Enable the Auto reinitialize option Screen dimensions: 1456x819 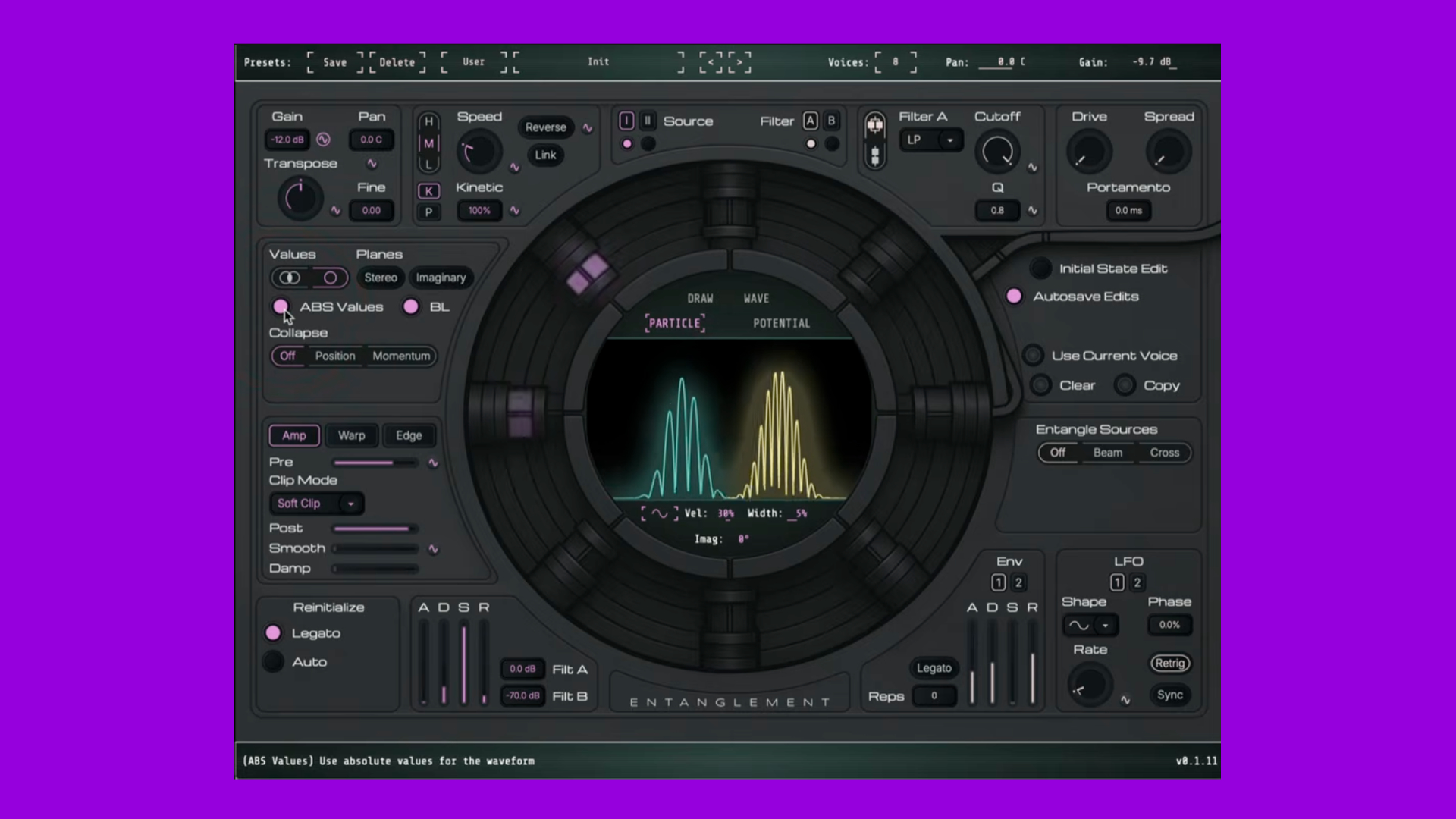[273, 662]
